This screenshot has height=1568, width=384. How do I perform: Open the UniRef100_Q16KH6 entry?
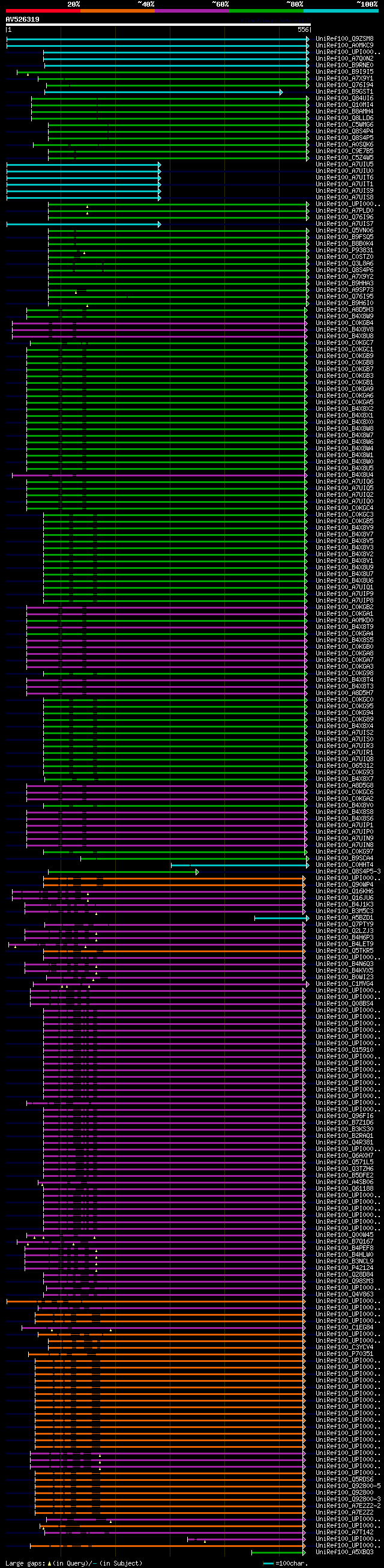click(x=344, y=892)
